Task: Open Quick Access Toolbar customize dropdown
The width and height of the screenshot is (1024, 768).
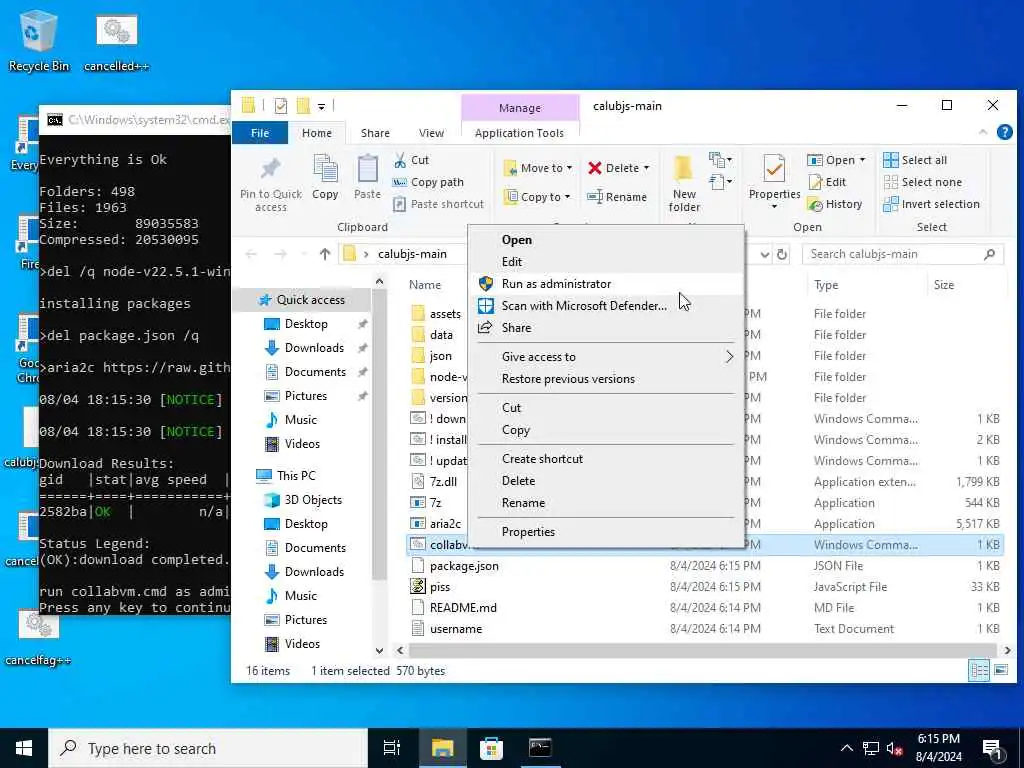Action: pyautogui.click(x=321, y=106)
